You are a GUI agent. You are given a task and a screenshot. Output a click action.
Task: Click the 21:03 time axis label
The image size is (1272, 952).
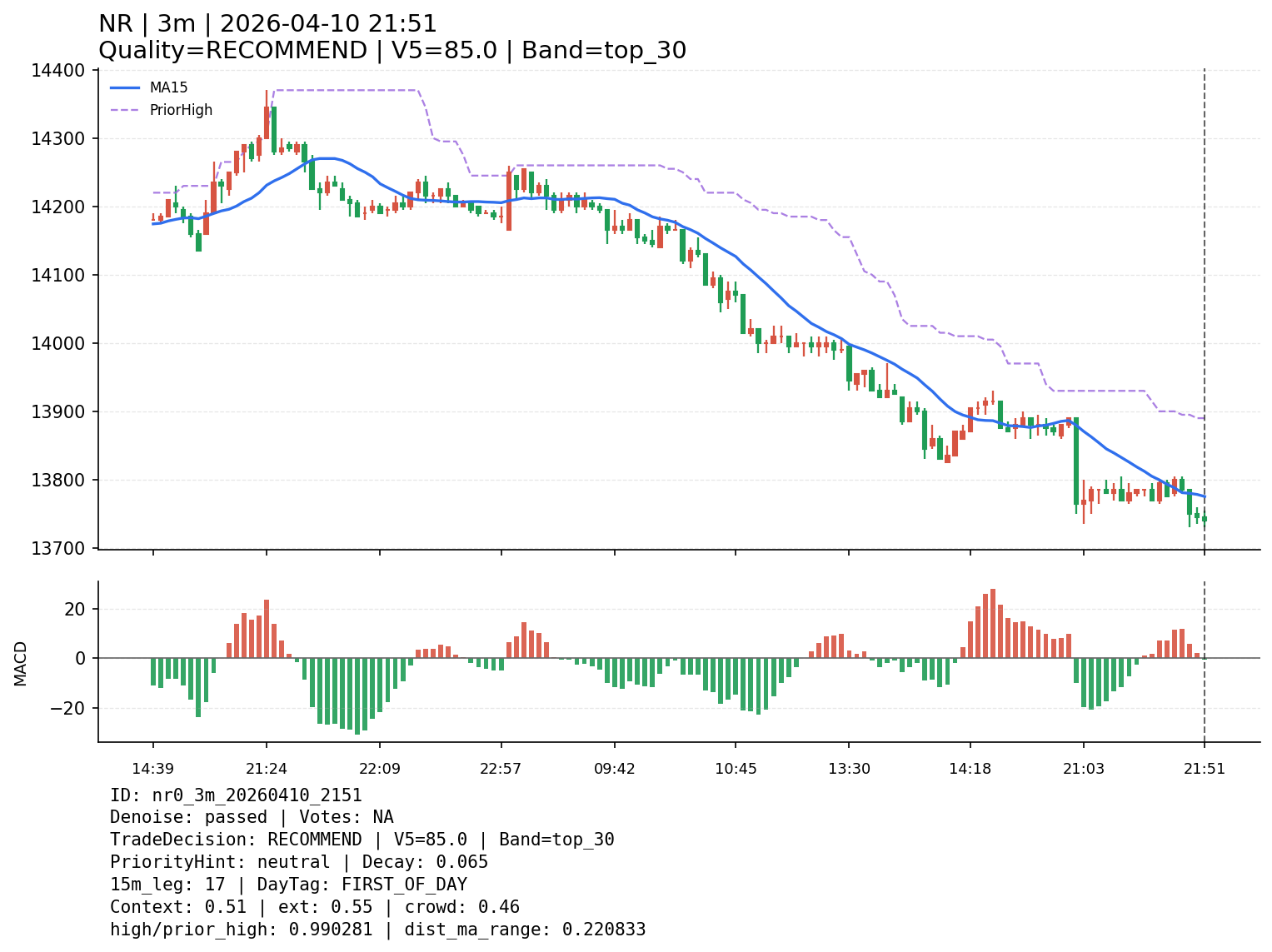pos(1083,768)
